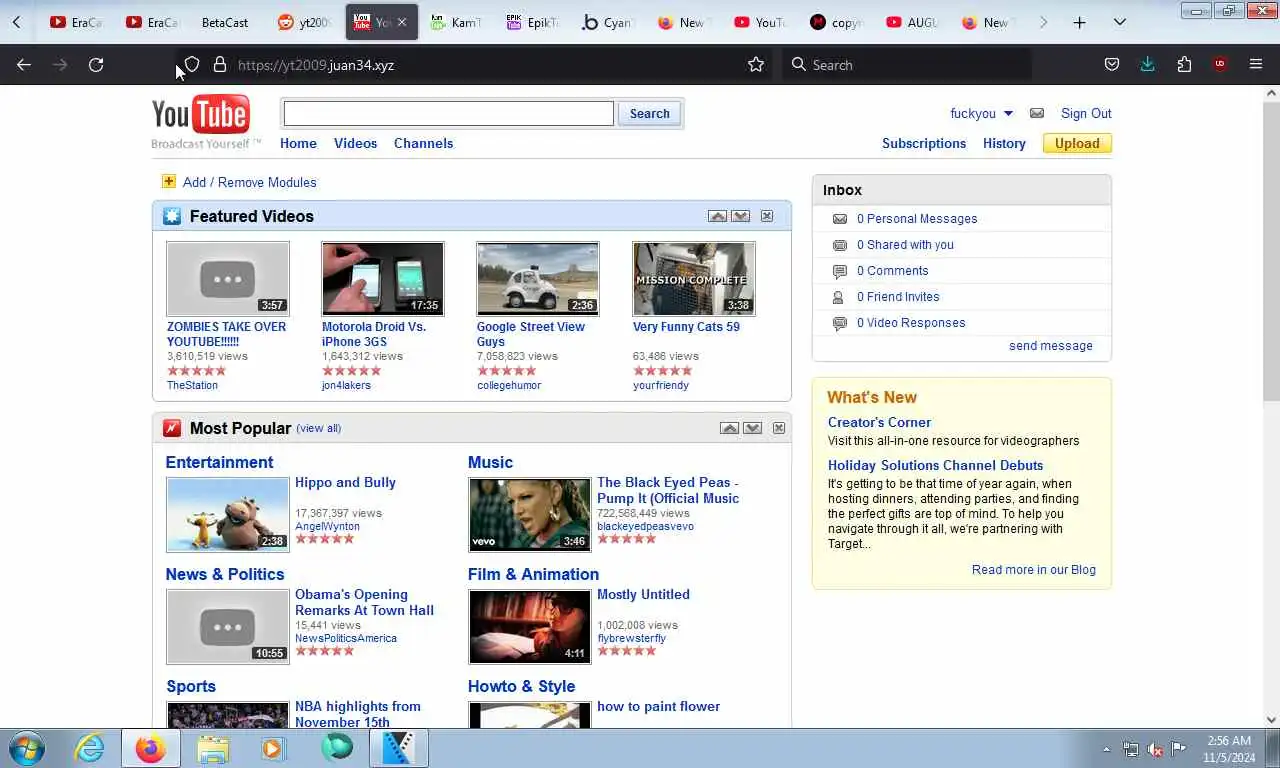Show hidden system tray icons
The height and width of the screenshot is (768, 1280).
point(1106,749)
